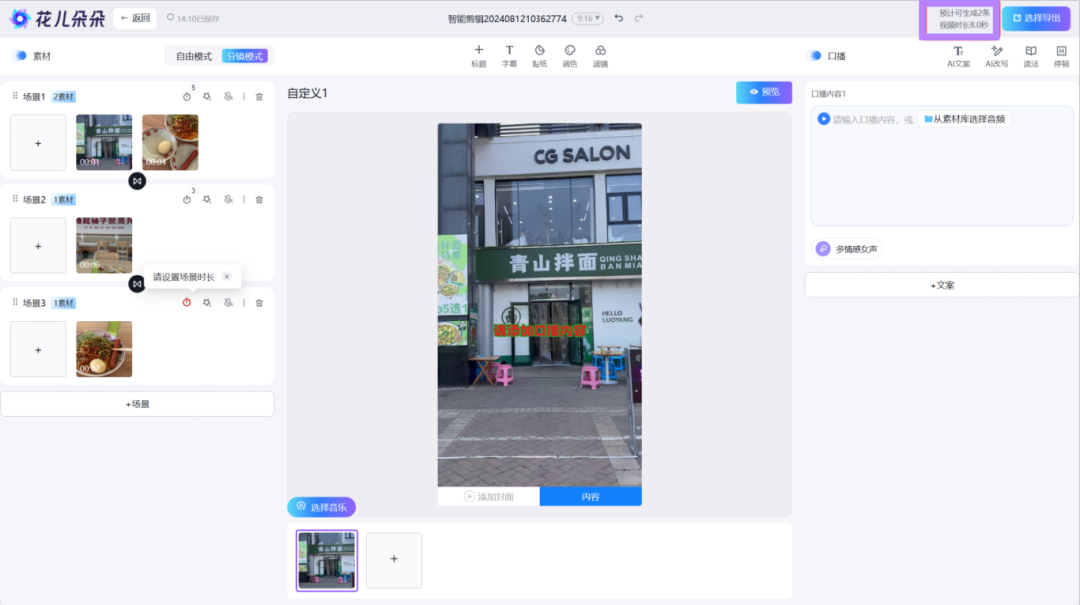This screenshot has height=605, width=1080.
Task: Click the 返回 back button
Action: click(x=135, y=18)
